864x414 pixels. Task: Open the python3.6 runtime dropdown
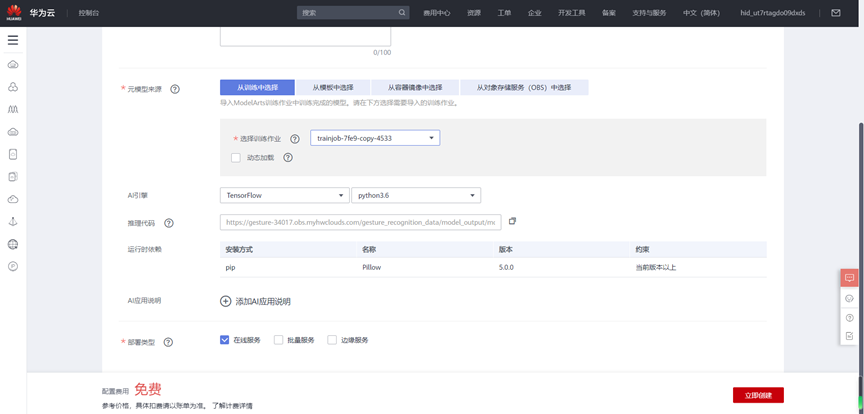click(x=416, y=195)
